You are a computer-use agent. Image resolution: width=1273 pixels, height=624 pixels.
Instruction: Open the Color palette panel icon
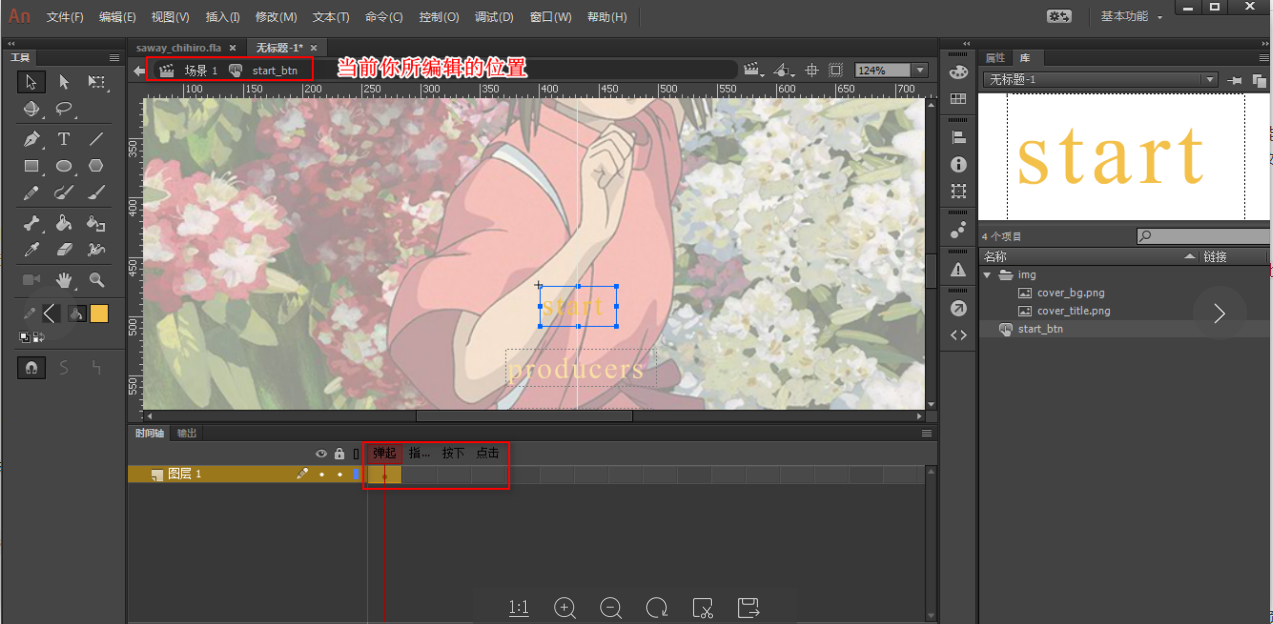tap(958, 73)
